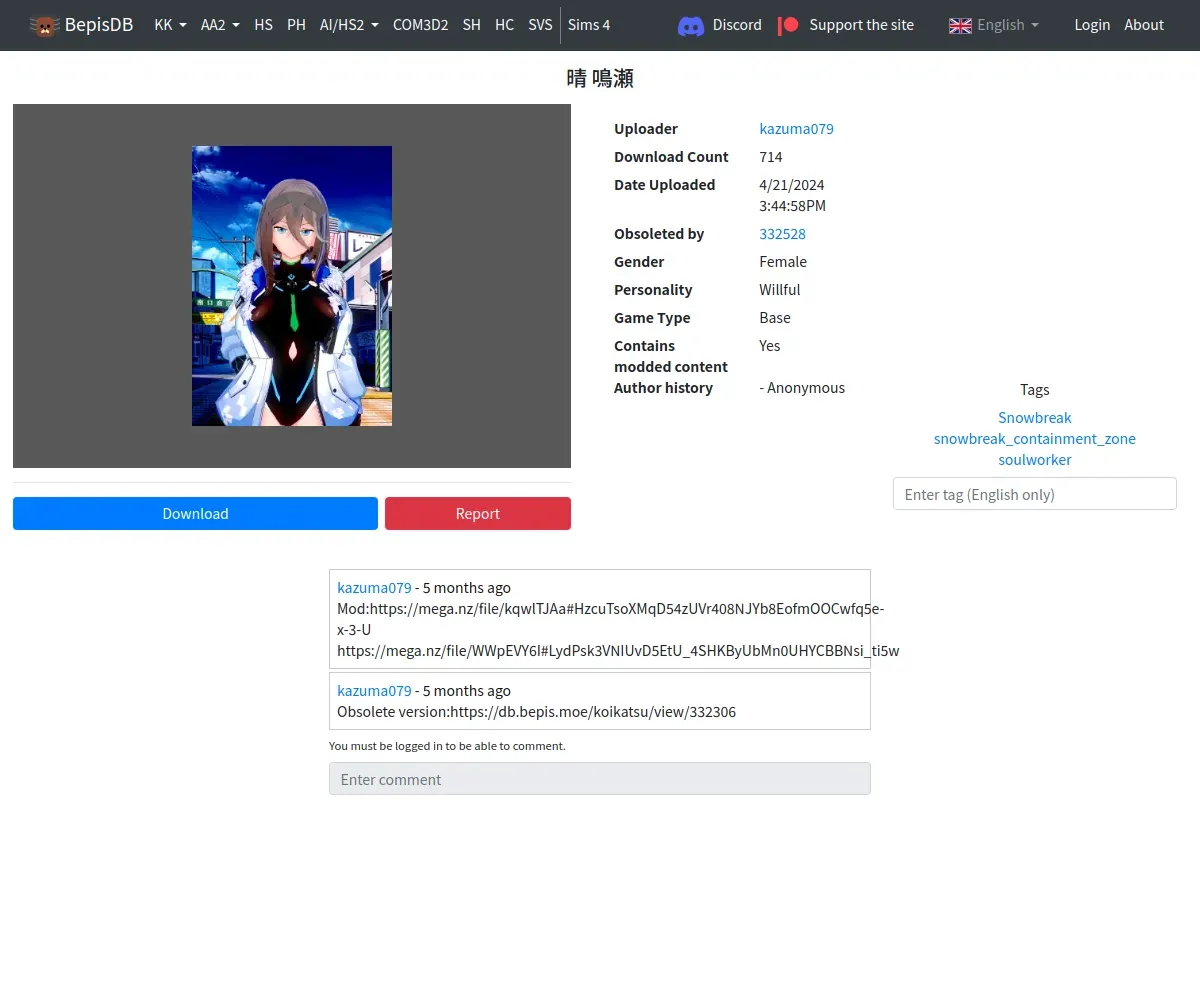1200x1000 pixels.
Task: Expand the KK dropdown menu
Action: click(171, 25)
